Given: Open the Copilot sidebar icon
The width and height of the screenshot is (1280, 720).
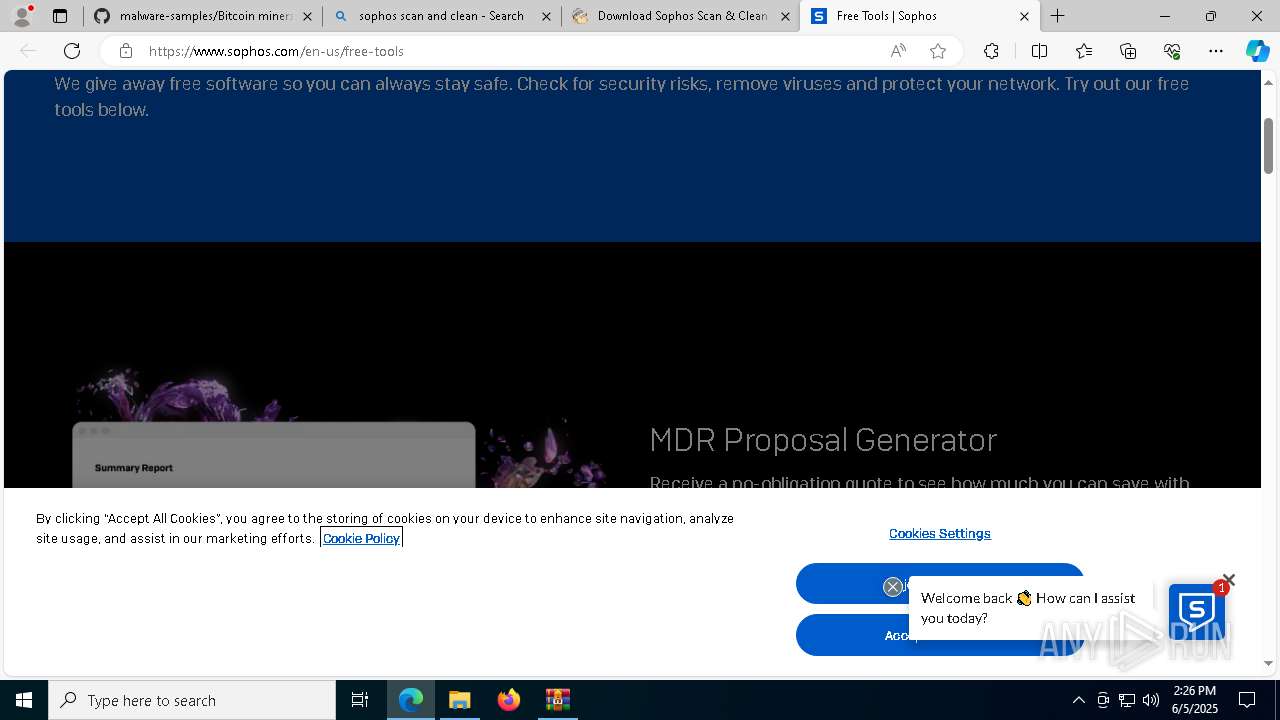Looking at the screenshot, I should (x=1257, y=51).
